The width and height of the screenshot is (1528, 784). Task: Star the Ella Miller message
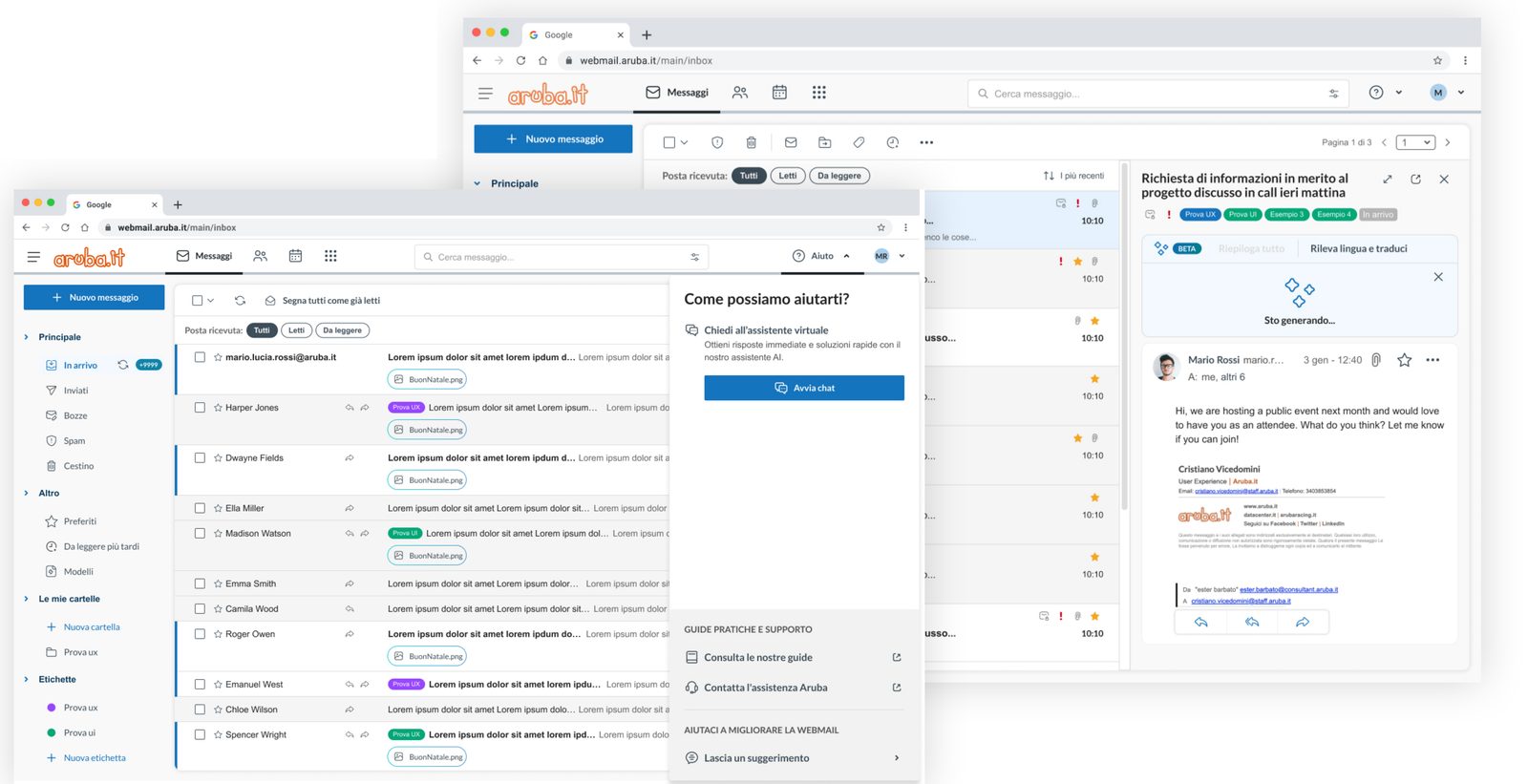tap(218, 508)
